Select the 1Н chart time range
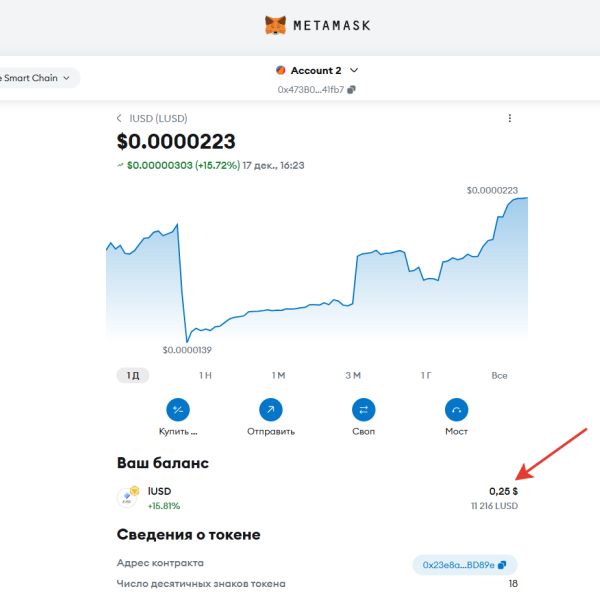600x600 pixels. 205,375
